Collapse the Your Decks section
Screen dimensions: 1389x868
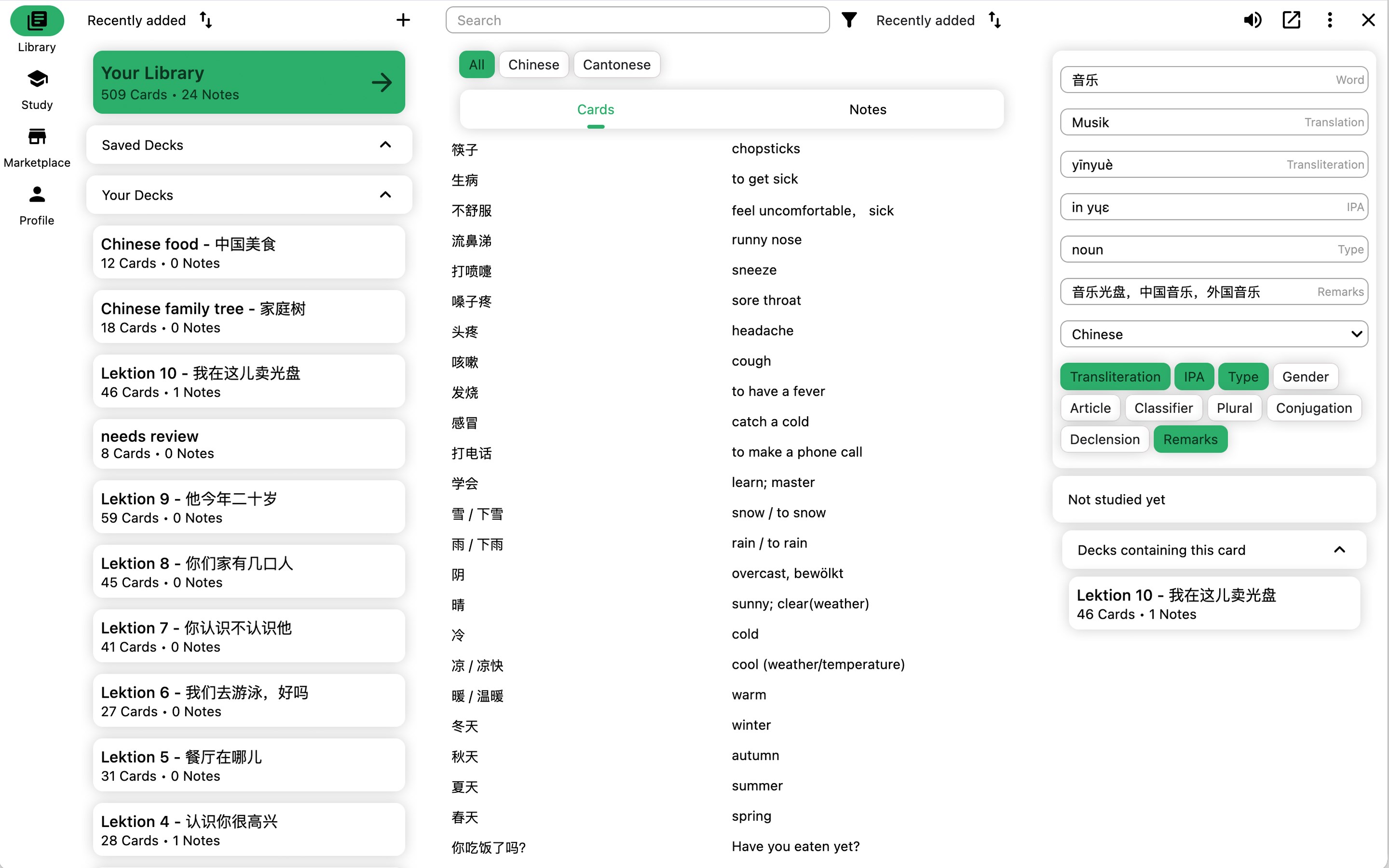(249, 195)
